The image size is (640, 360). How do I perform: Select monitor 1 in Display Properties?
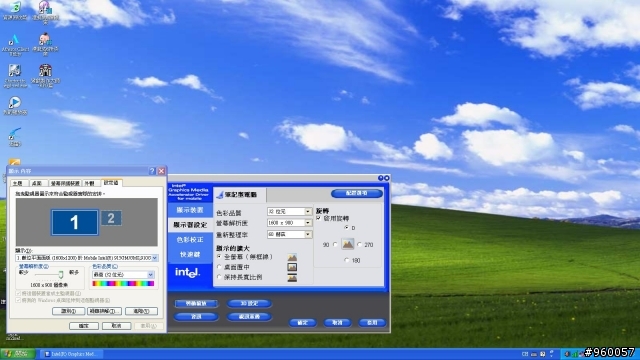(75, 222)
